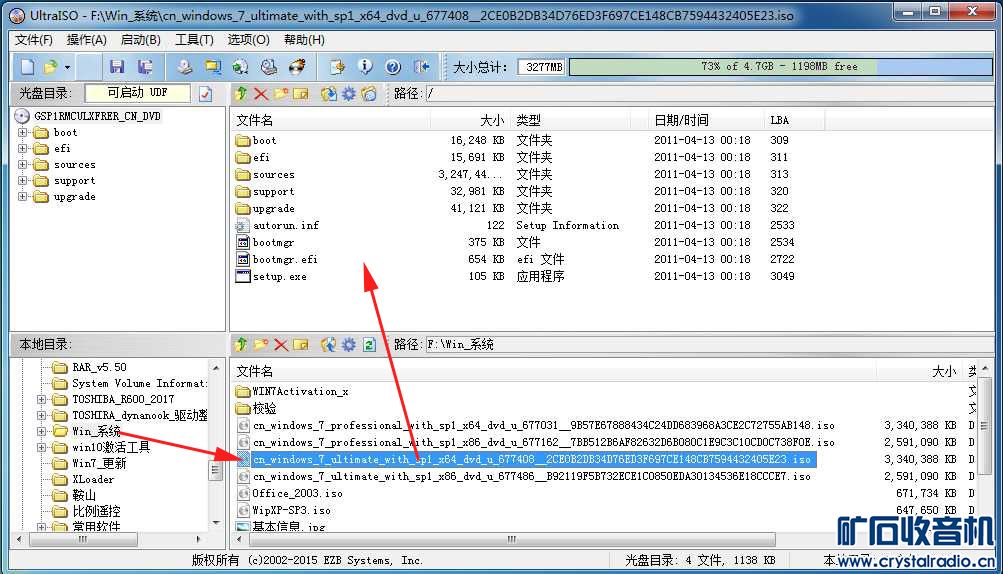Click the round info 'i' toolbar icon
Screen dimensions: 1003x574
(x=365, y=67)
